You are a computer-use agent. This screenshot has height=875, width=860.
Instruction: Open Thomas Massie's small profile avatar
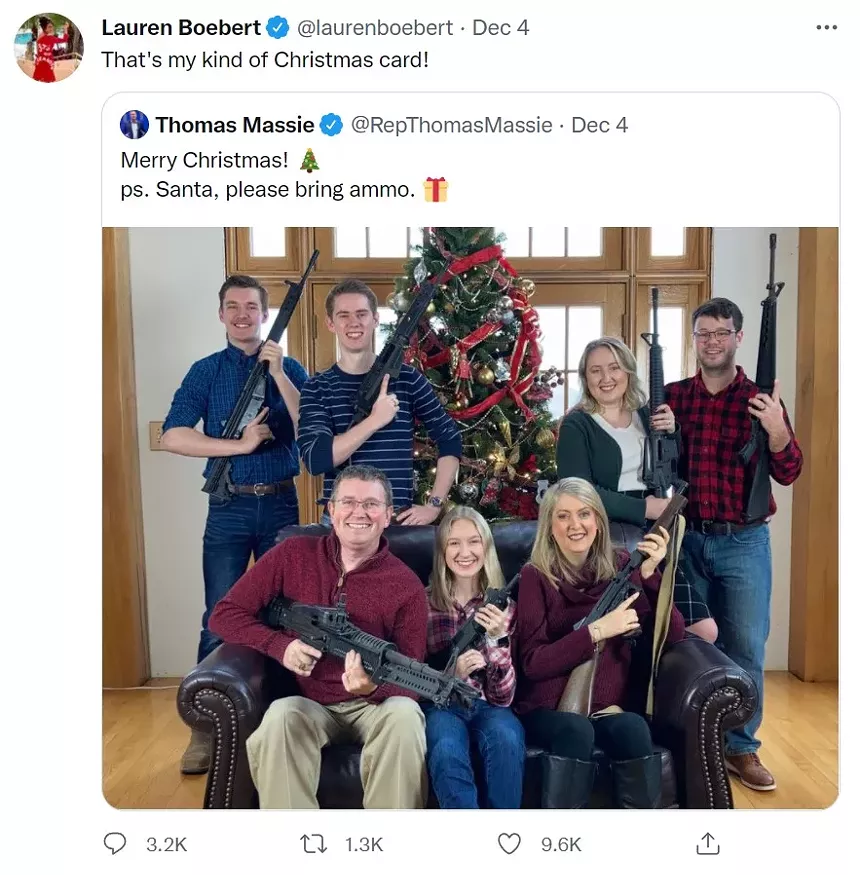click(x=134, y=124)
